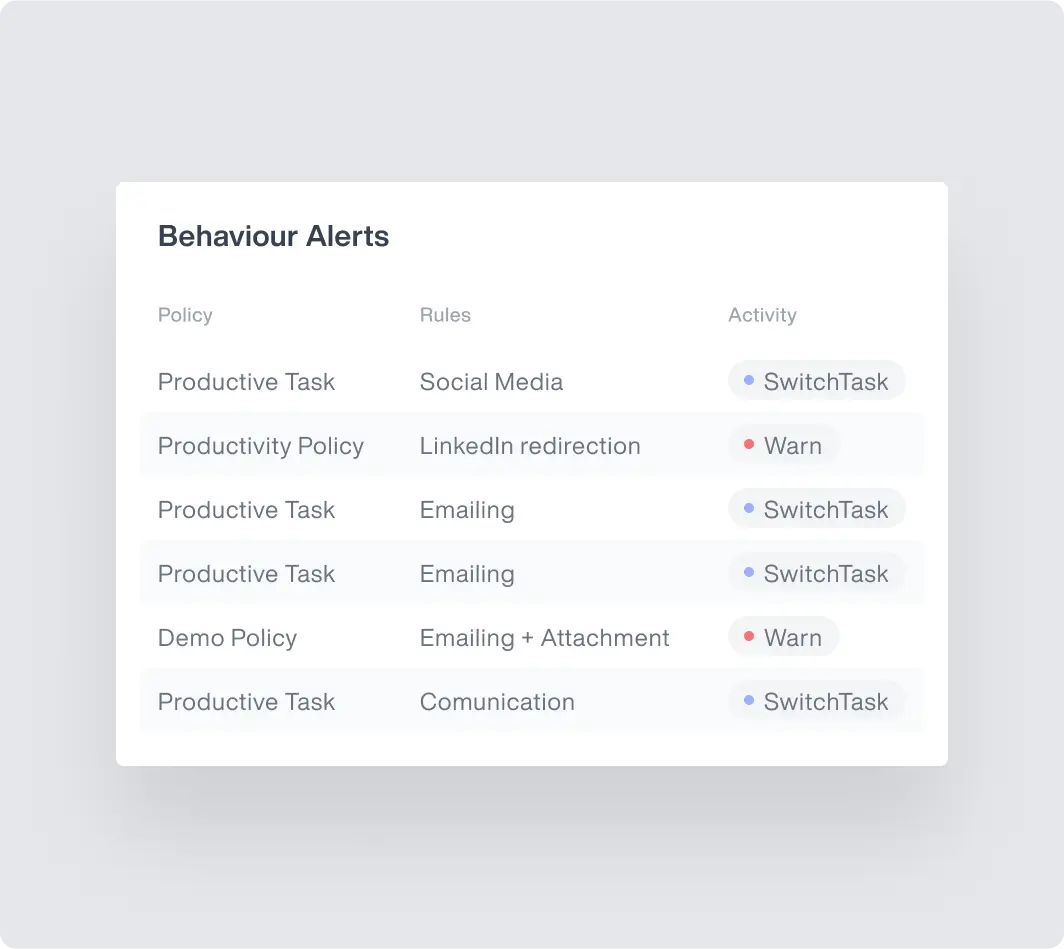1064x949 pixels.
Task: Choose the Emailing + Attachment rule
Action: click(544, 638)
